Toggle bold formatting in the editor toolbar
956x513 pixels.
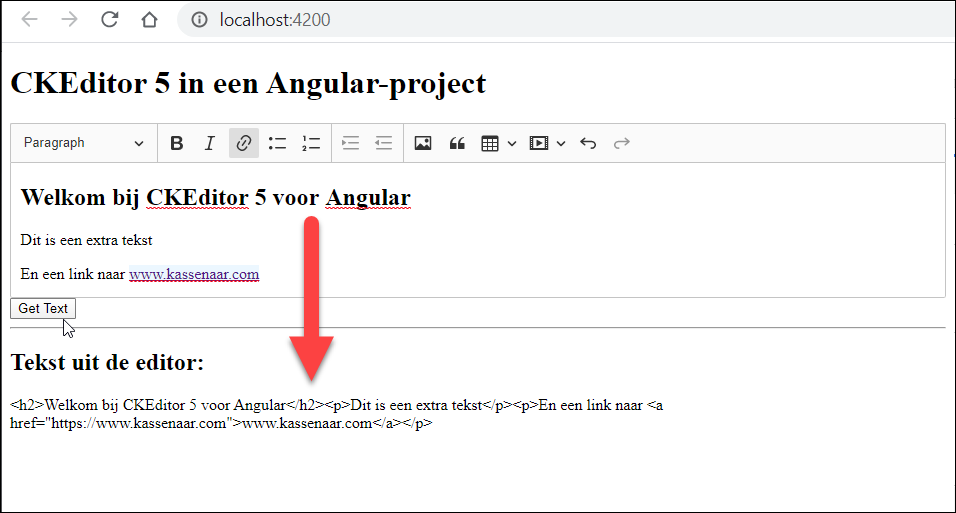177,143
